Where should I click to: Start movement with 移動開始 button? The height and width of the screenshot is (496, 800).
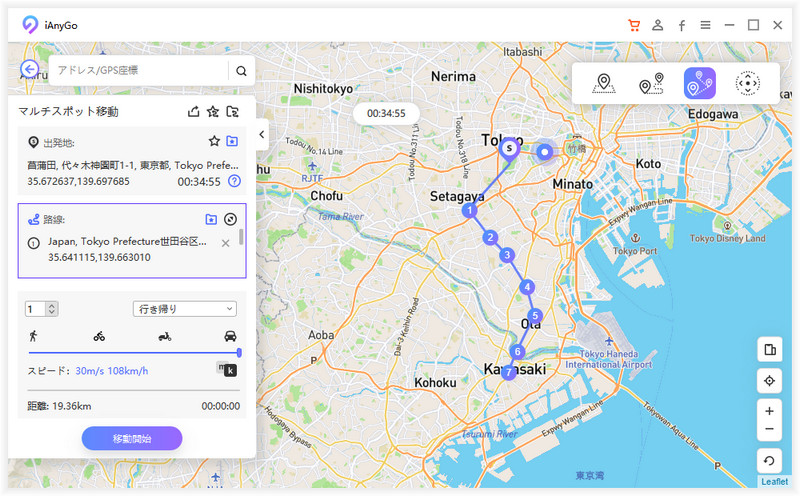tap(132, 438)
